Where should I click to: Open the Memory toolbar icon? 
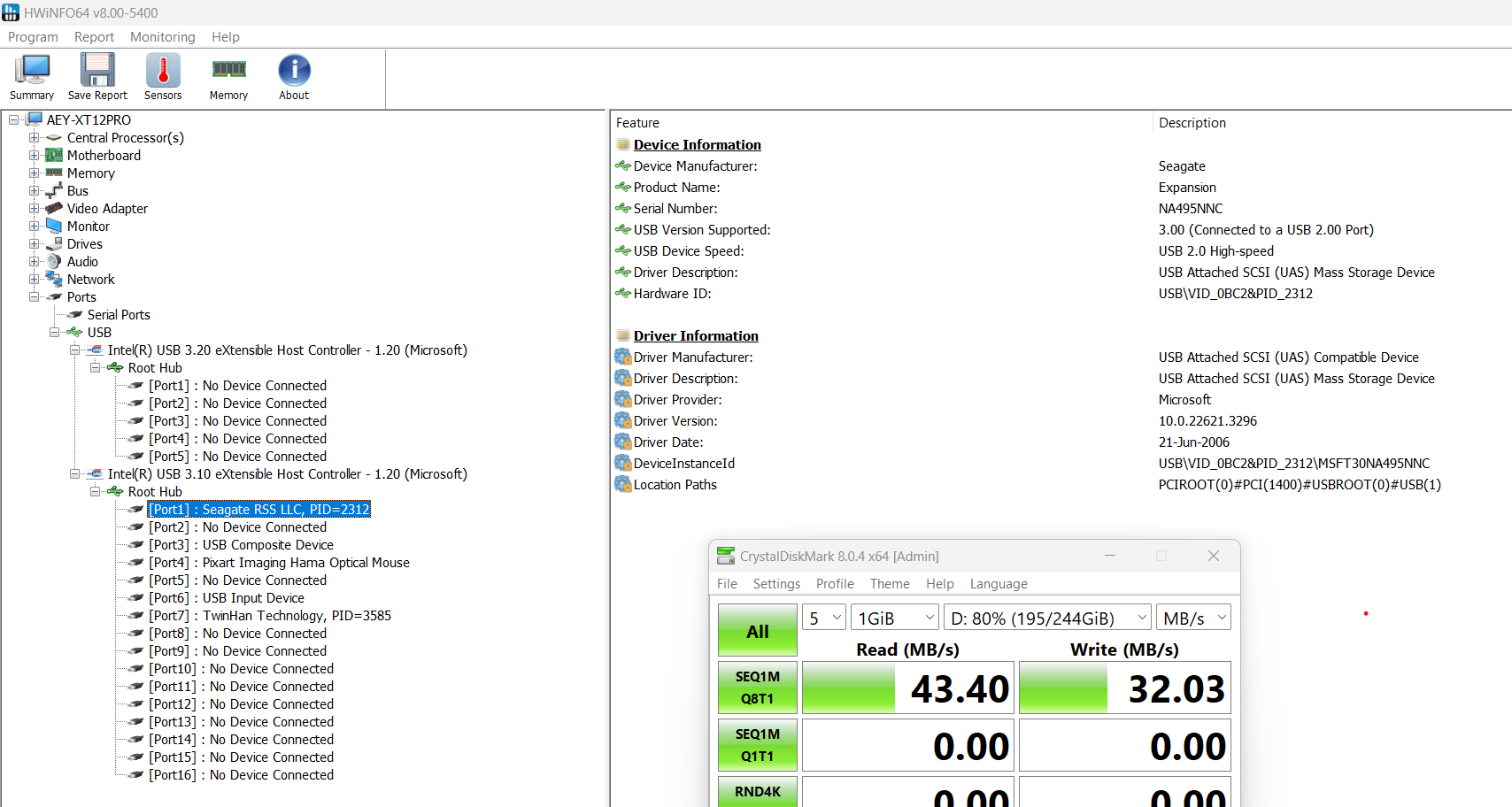point(228,77)
